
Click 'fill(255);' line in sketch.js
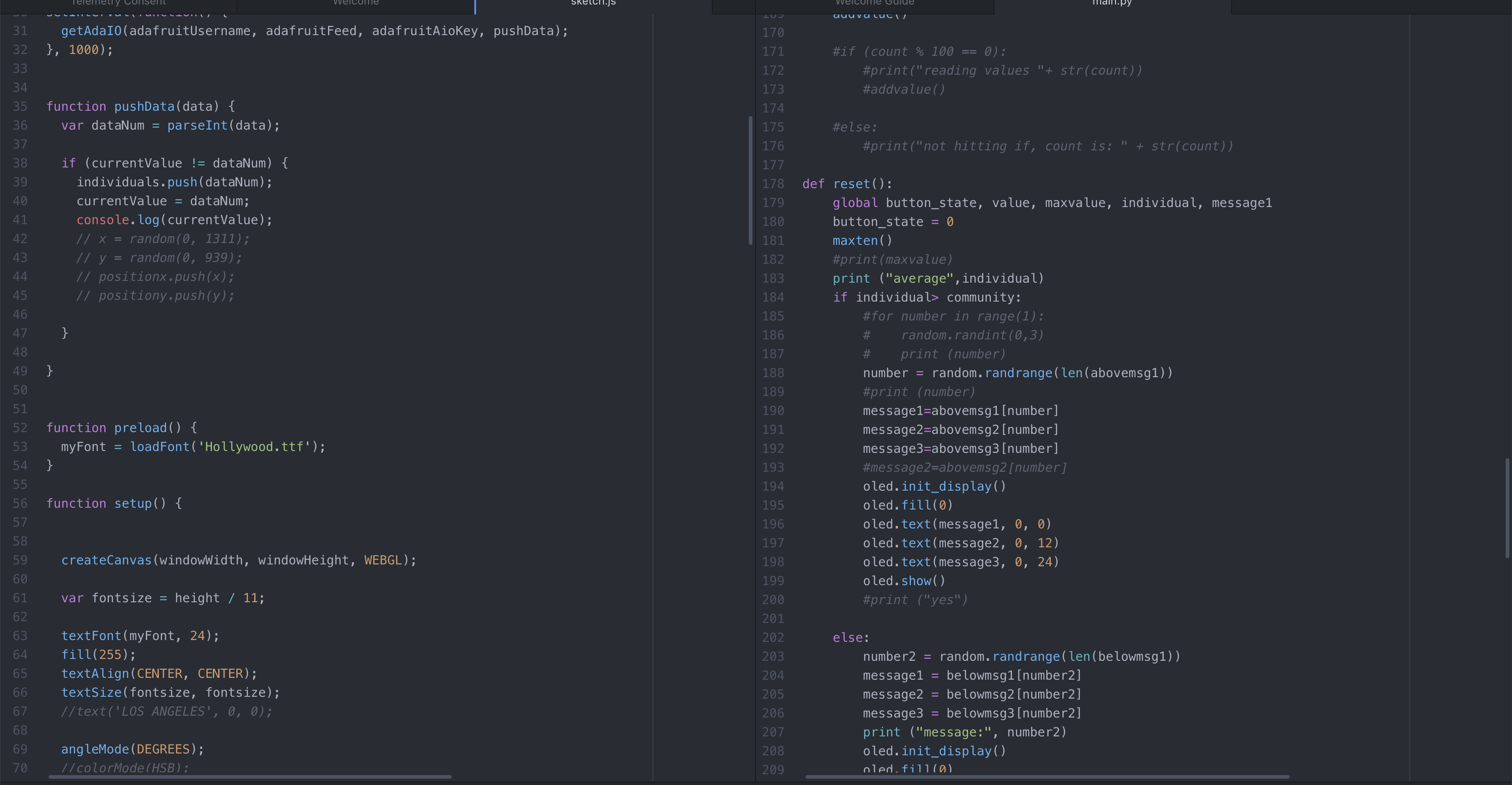pos(99,654)
